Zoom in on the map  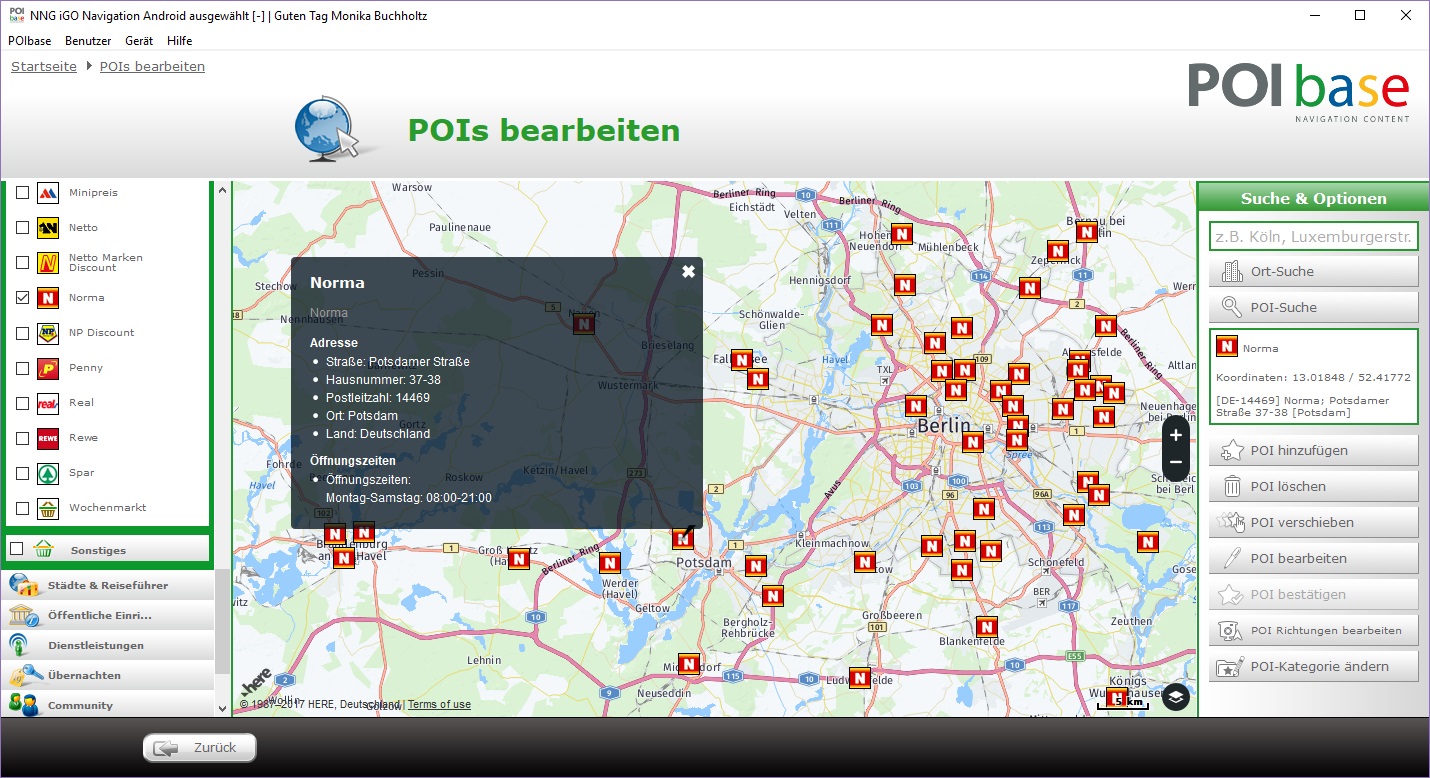[1175, 435]
